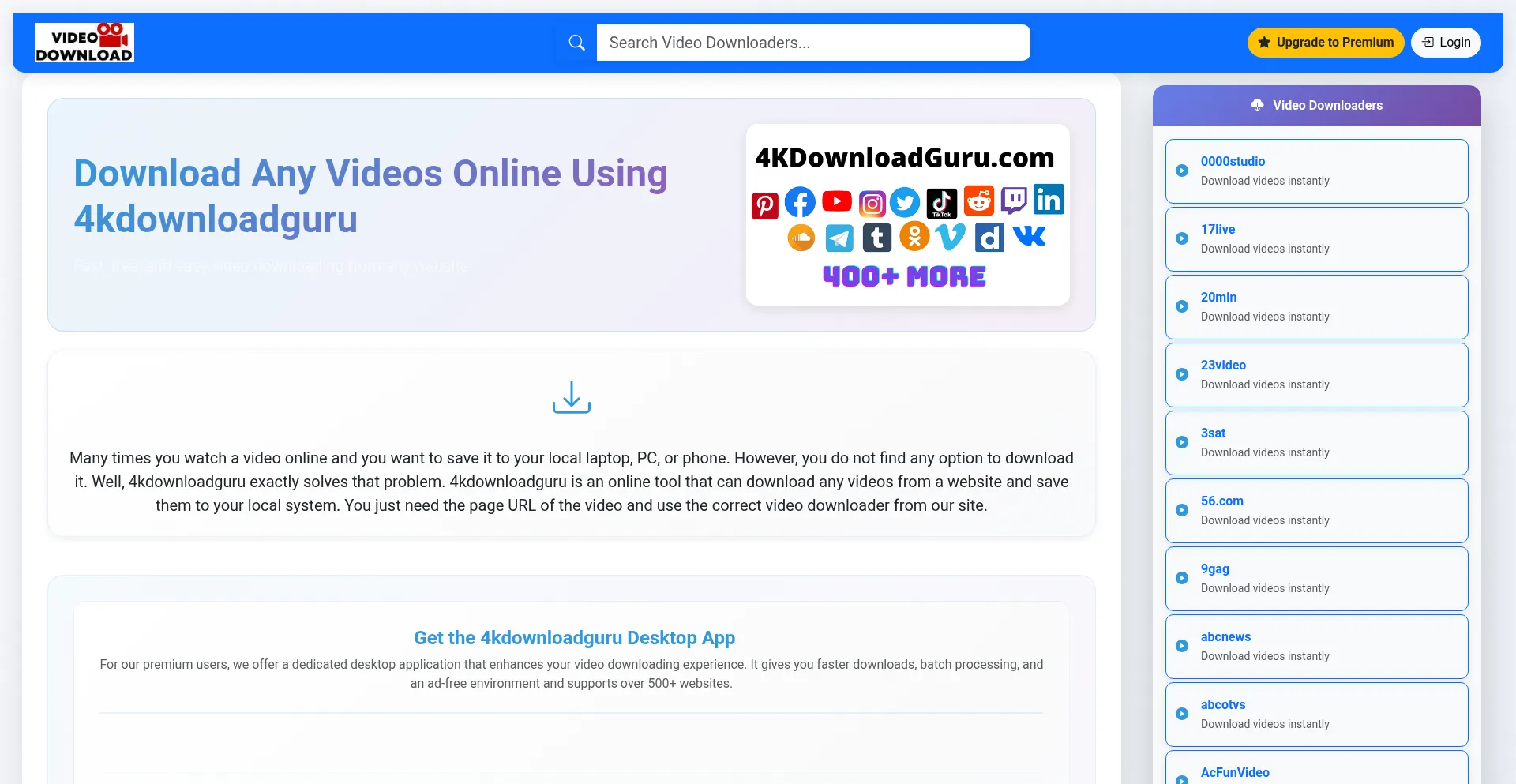This screenshot has height=784, width=1516.
Task: Click the play icon beside 20min
Action: (1182, 306)
